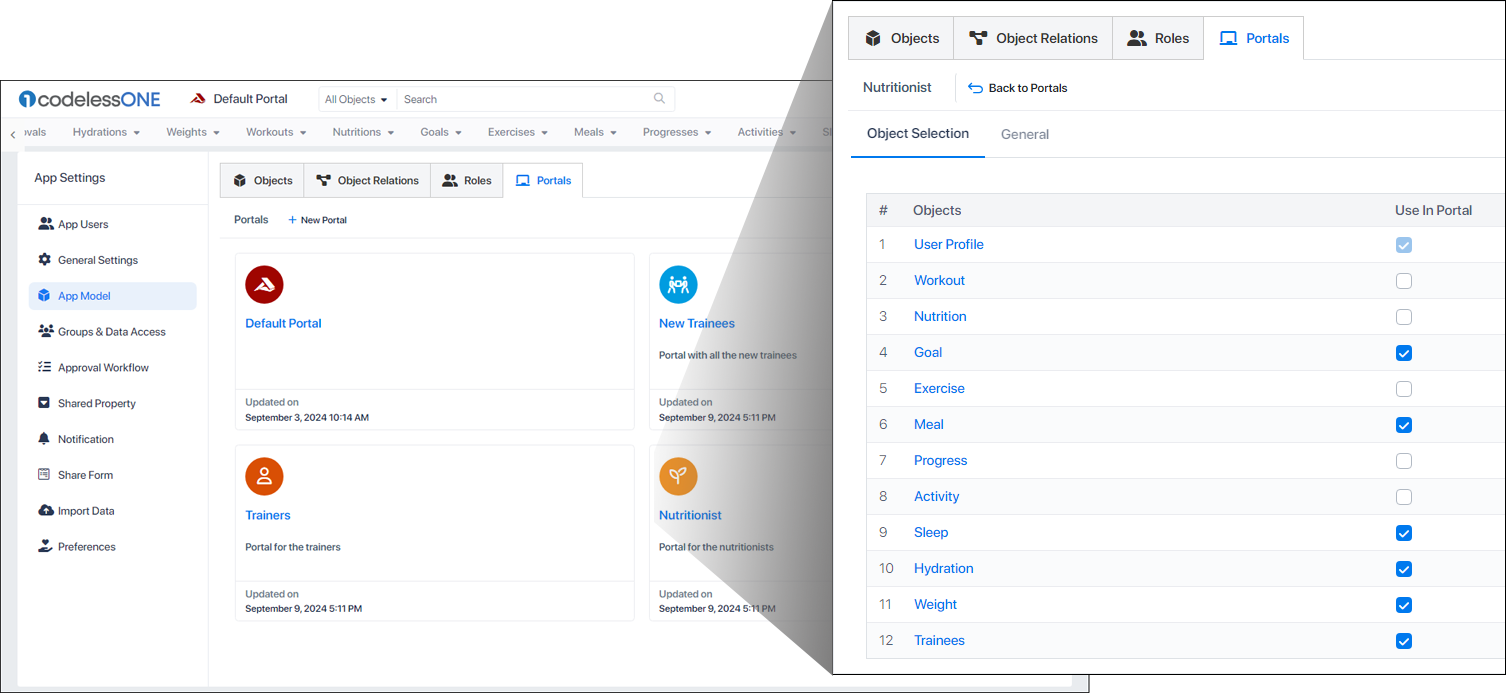Viewport: 1506px width, 693px height.
Task: Click Back to Portals link
Action: (x=1018, y=88)
